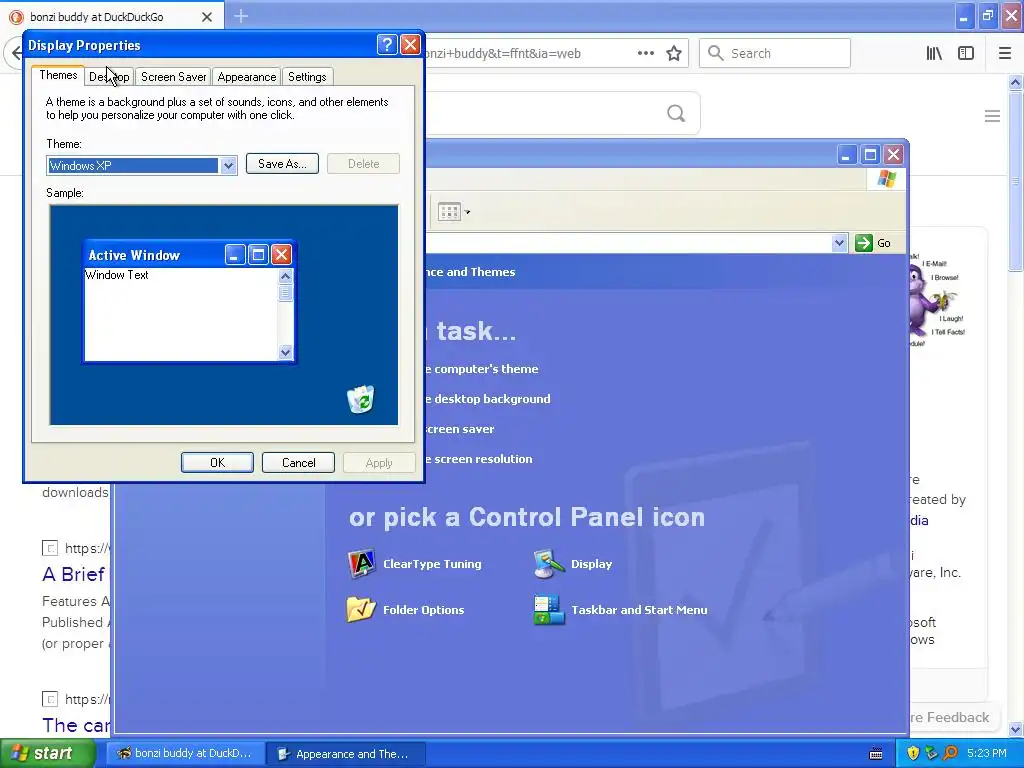This screenshot has width=1024, height=768.
Task: Expand the Theme dropdown list
Action: click(x=228, y=165)
